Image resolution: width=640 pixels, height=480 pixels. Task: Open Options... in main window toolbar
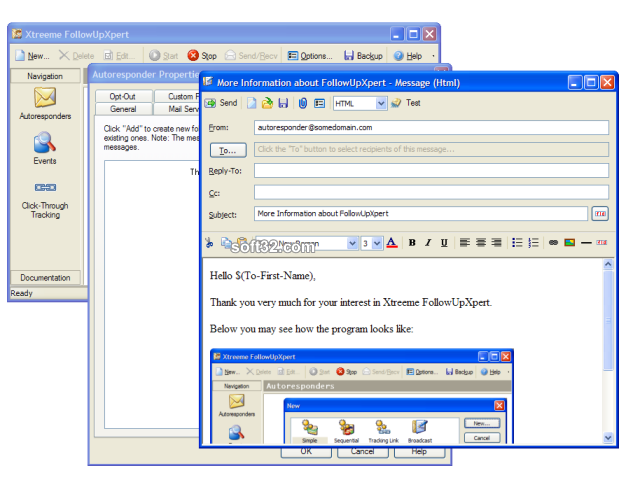[x=310, y=56]
